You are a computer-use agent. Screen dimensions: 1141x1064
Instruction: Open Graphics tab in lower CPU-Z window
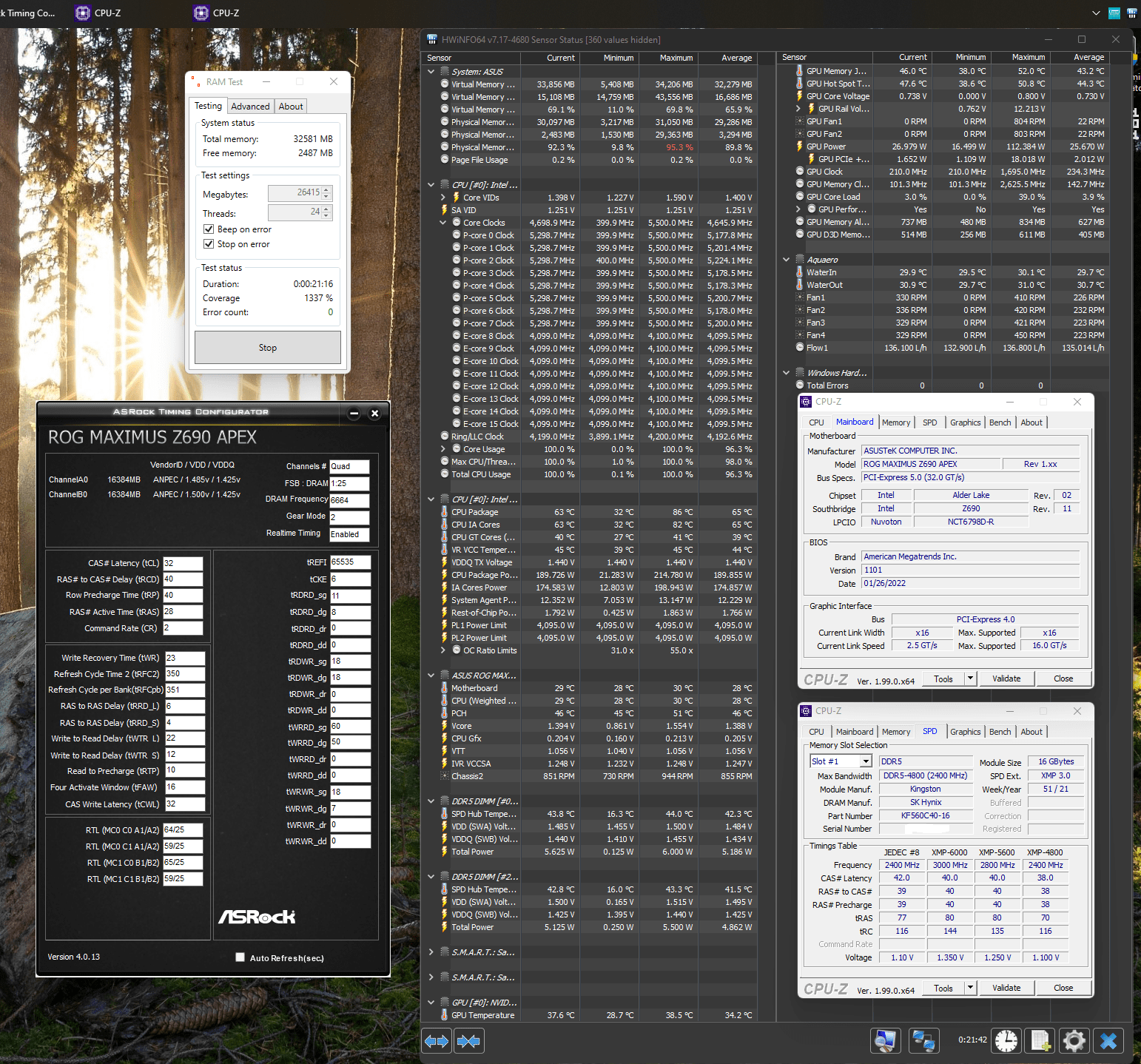click(965, 732)
